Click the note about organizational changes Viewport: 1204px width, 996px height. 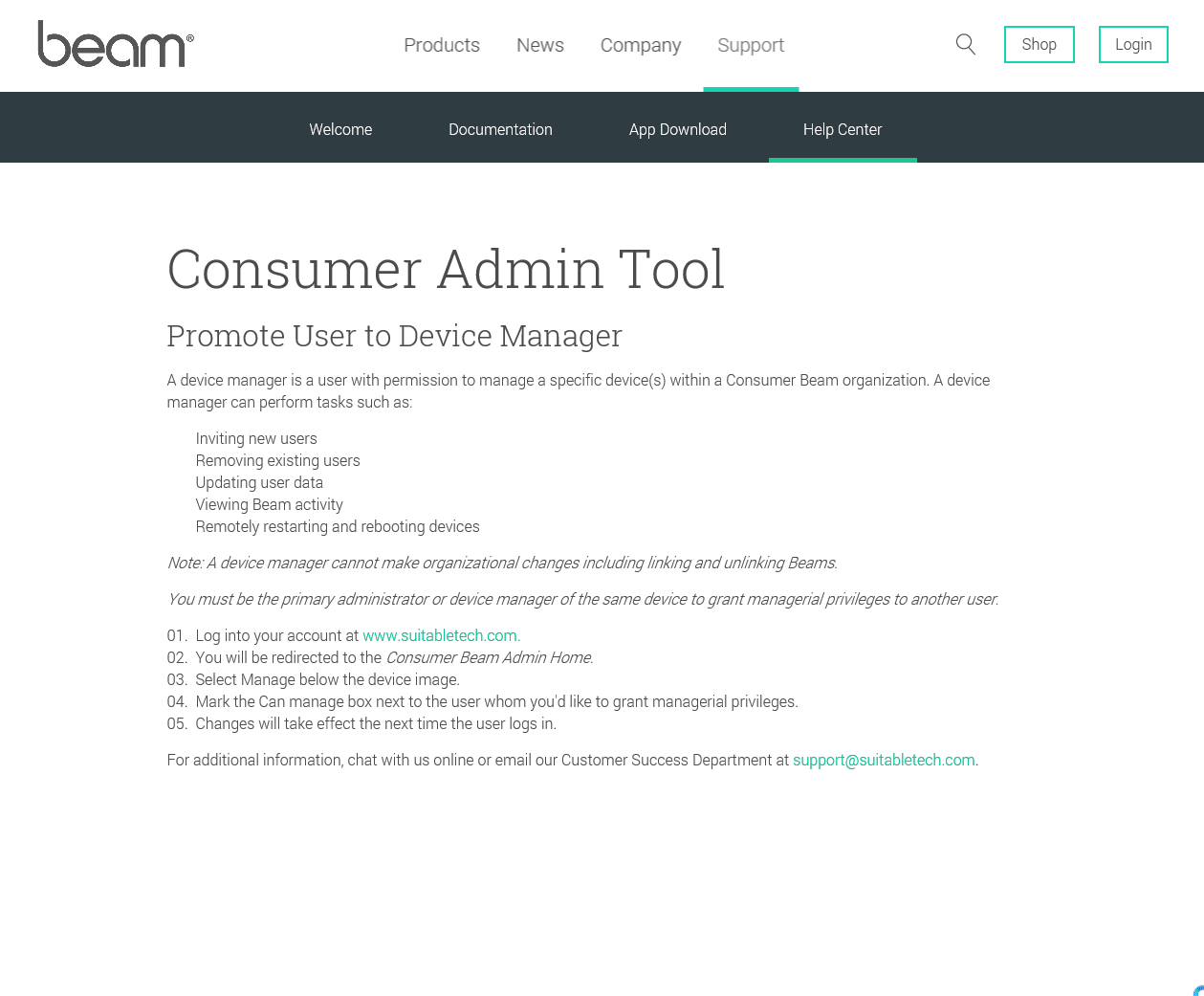pos(502,563)
